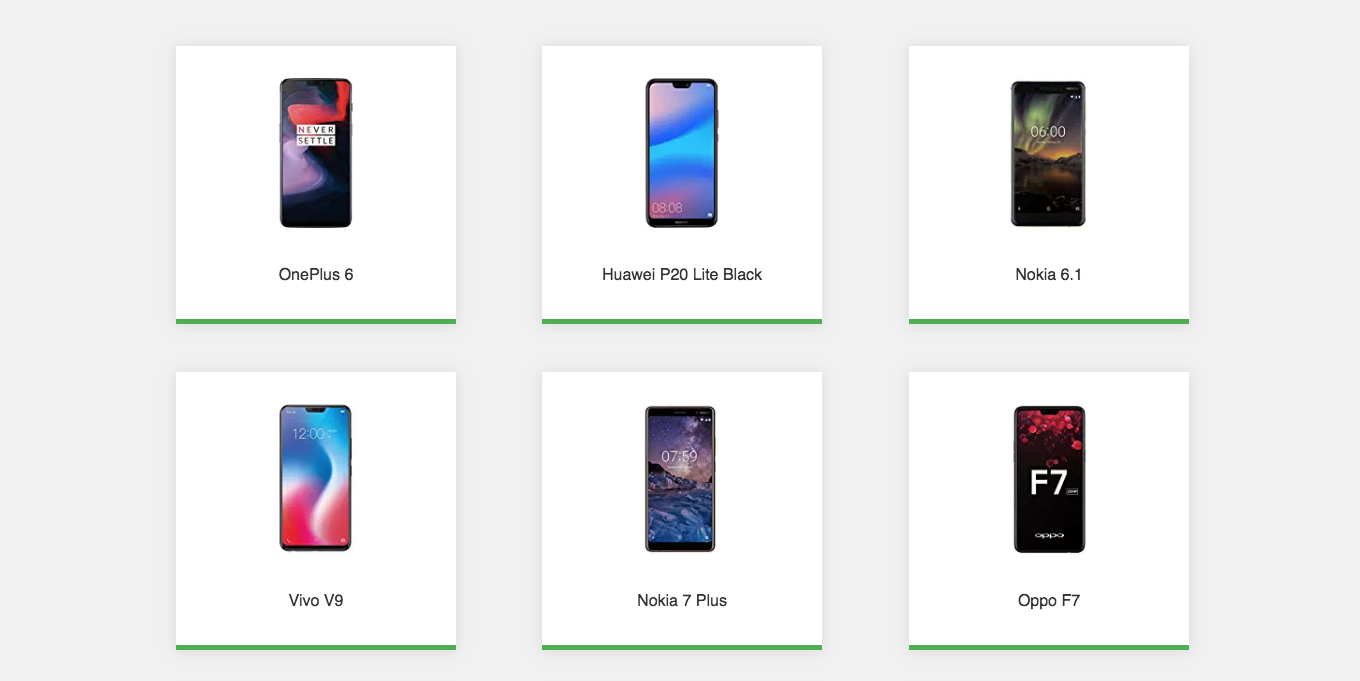1360x681 pixels.
Task: Click the green bar under Vivo V9 card
Action: pos(316,647)
